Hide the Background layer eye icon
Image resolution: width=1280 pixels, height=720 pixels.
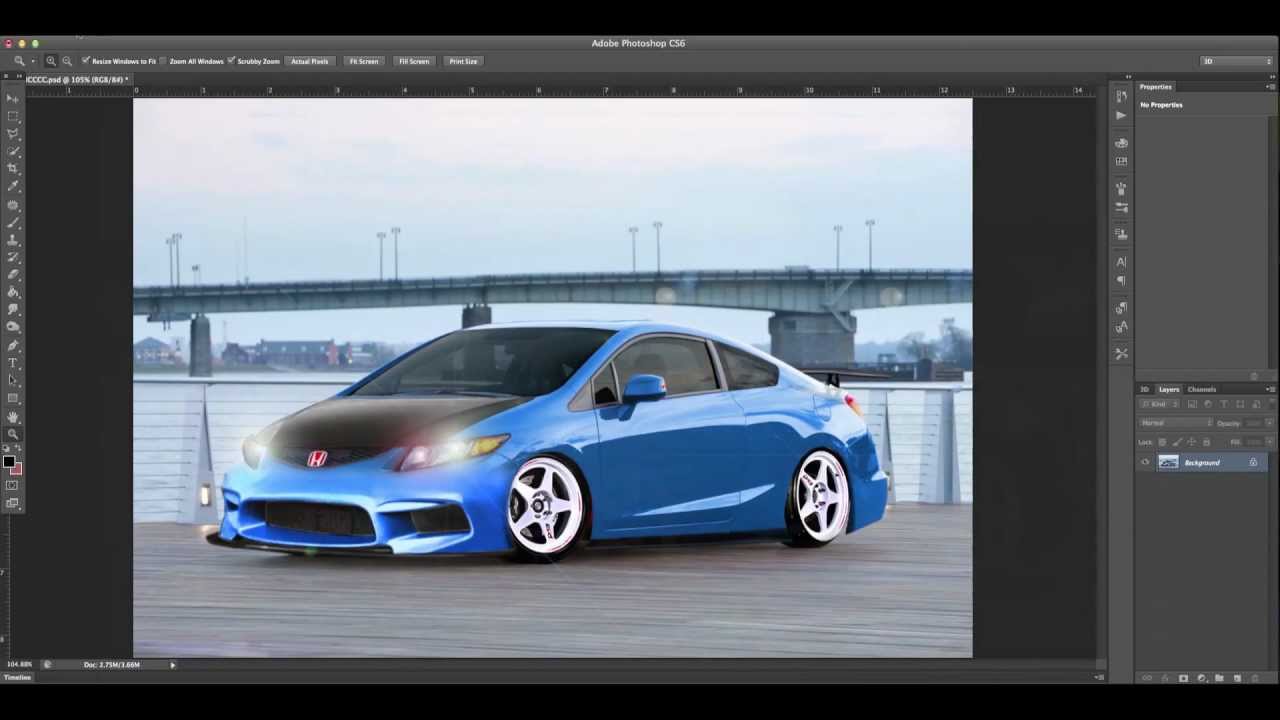coord(1145,462)
